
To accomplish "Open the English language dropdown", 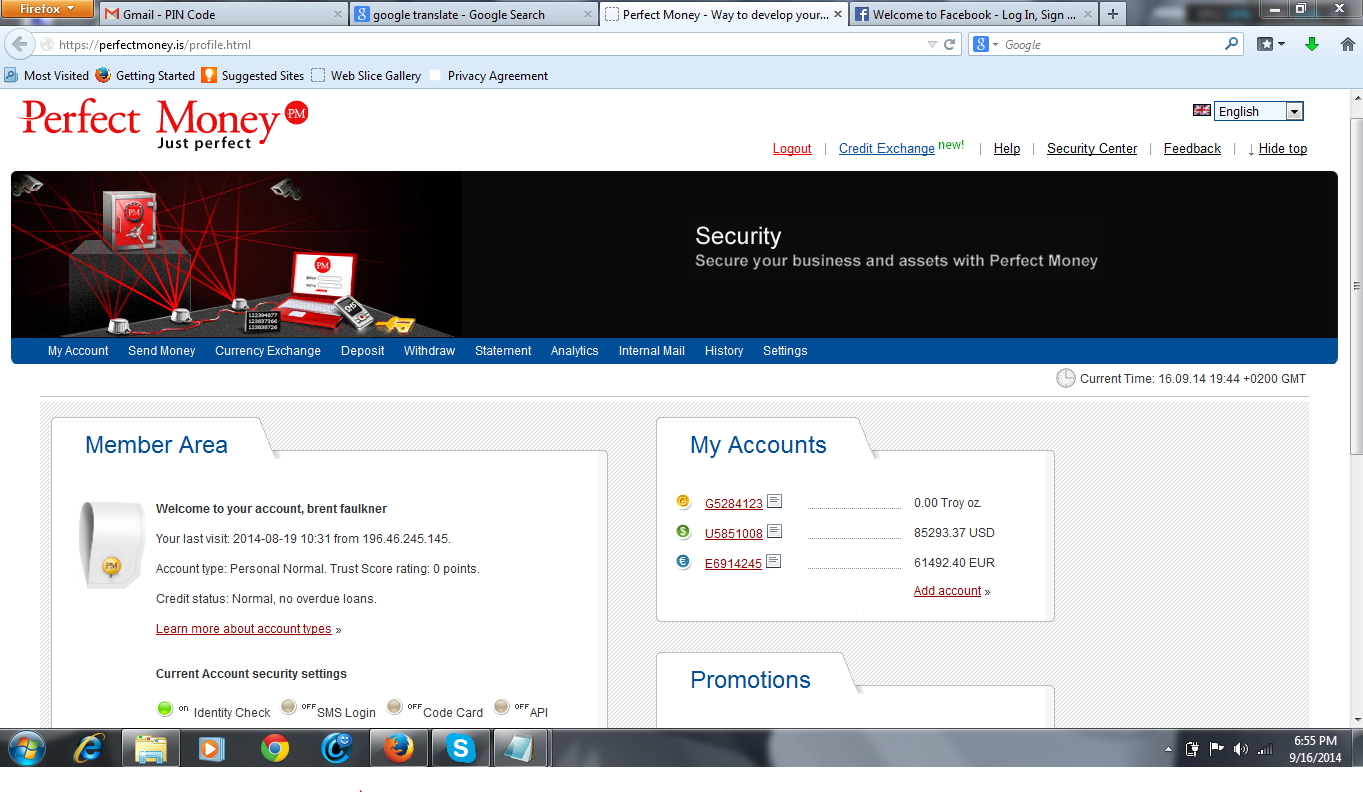I will (x=1260, y=112).
